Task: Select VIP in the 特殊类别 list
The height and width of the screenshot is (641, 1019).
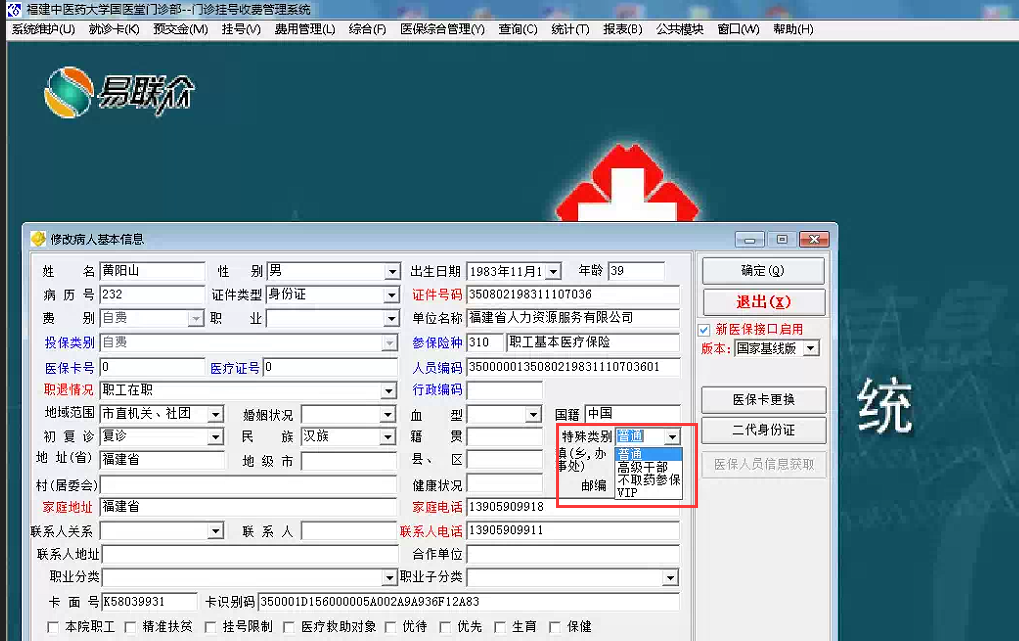Action: click(x=648, y=492)
